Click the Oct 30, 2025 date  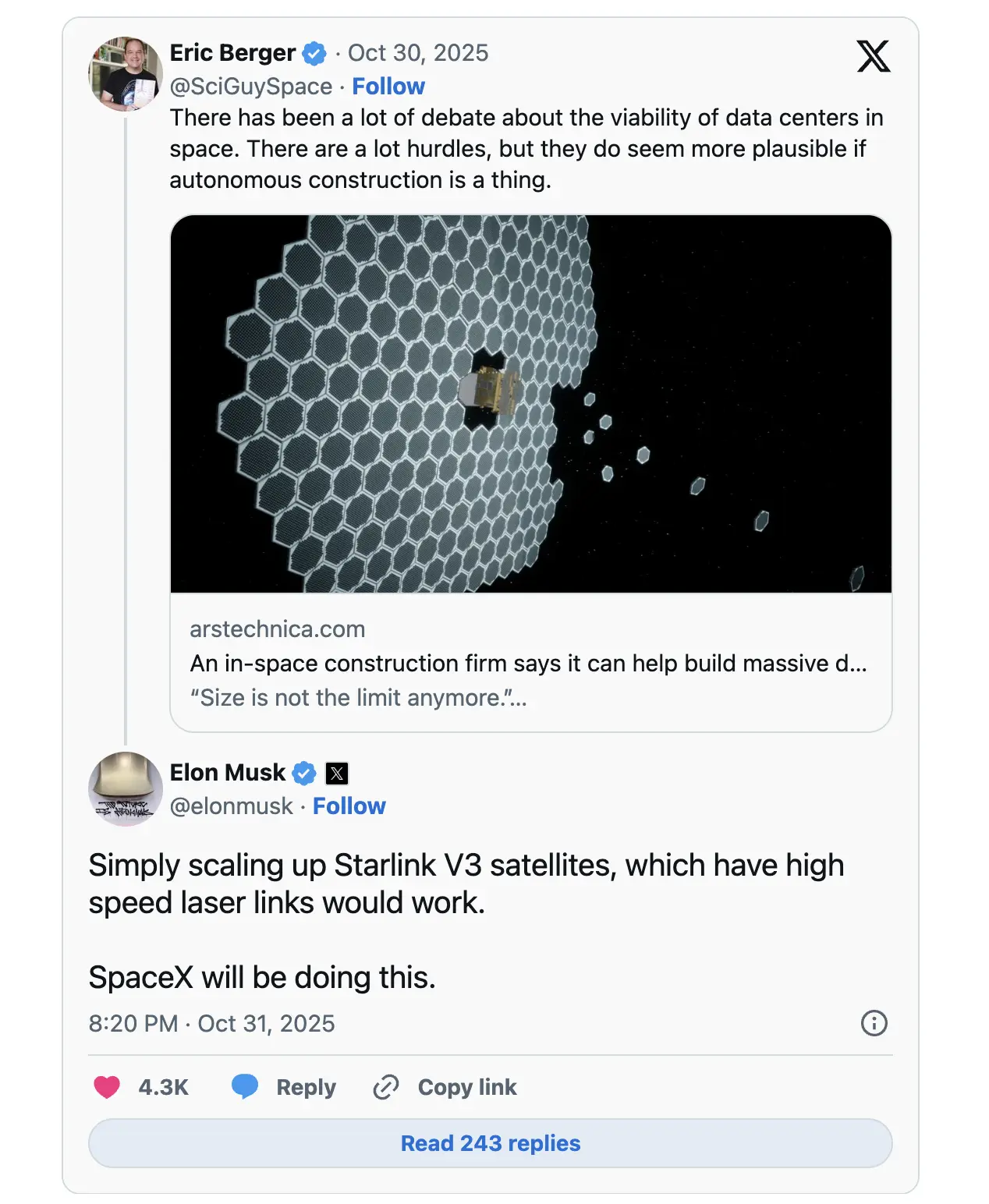[x=418, y=53]
